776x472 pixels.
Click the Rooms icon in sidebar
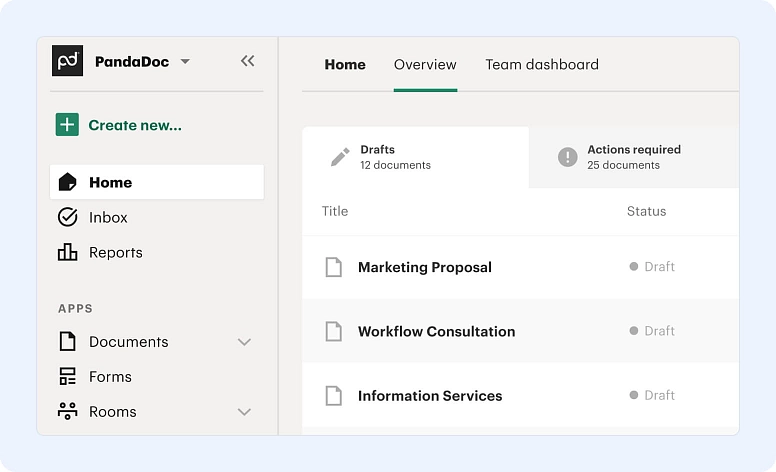pos(67,411)
